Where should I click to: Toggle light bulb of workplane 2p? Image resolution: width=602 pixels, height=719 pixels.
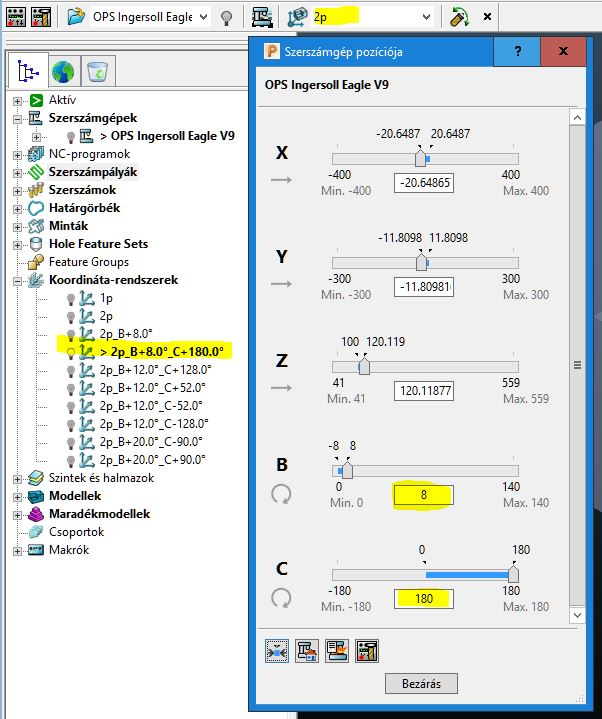point(71,317)
